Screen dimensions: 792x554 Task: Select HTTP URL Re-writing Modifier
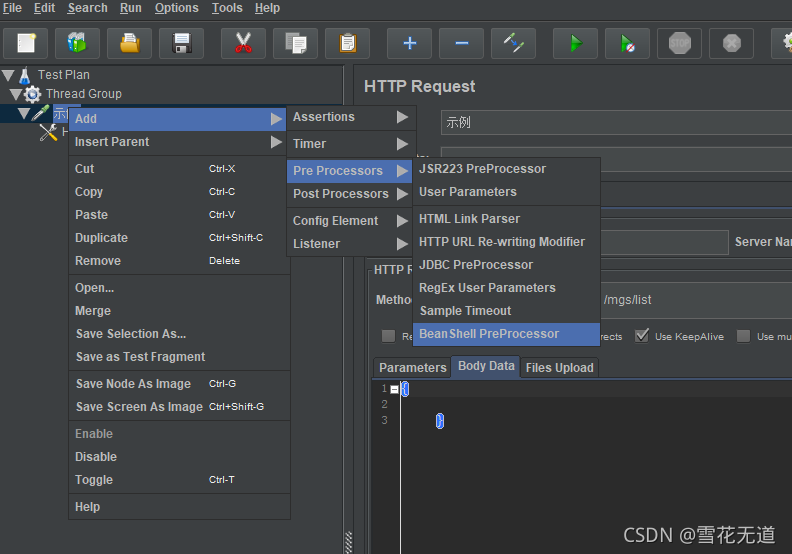click(x=506, y=242)
